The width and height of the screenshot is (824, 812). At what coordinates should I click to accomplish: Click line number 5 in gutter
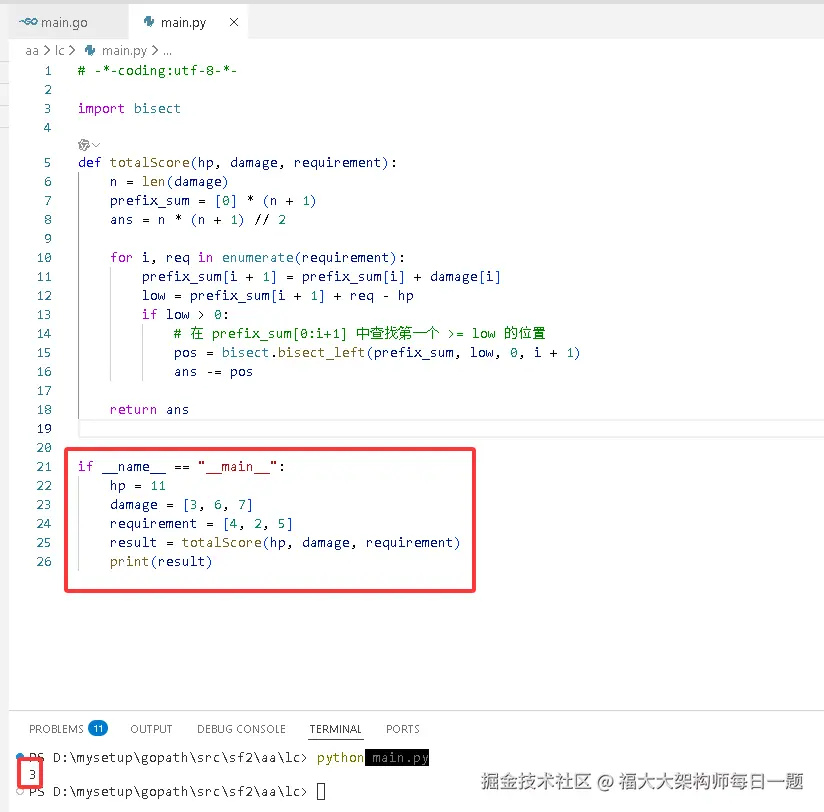point(47,162)
